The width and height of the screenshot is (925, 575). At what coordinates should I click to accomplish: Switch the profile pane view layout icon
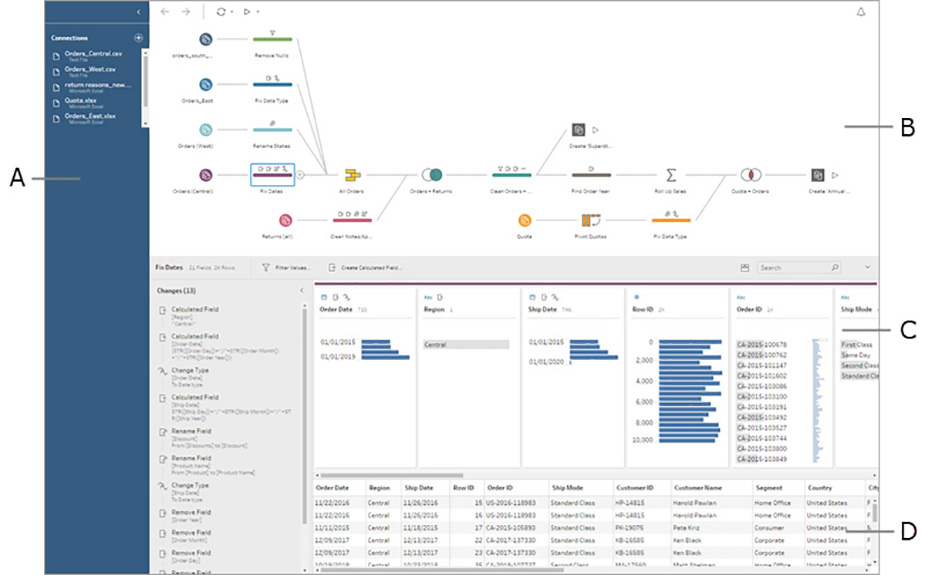744,268
